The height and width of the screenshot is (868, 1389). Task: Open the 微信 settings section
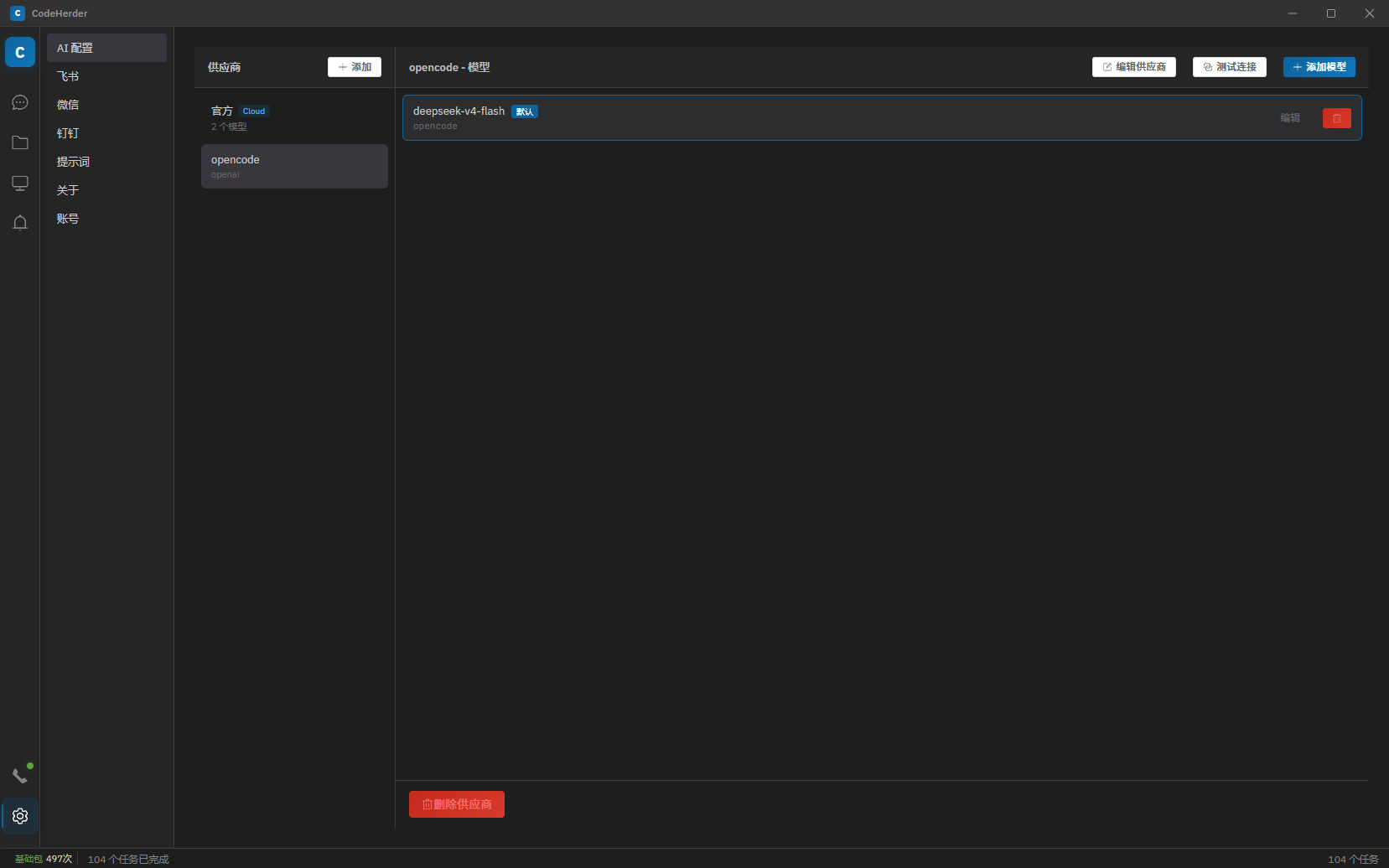tap(106, 105)
